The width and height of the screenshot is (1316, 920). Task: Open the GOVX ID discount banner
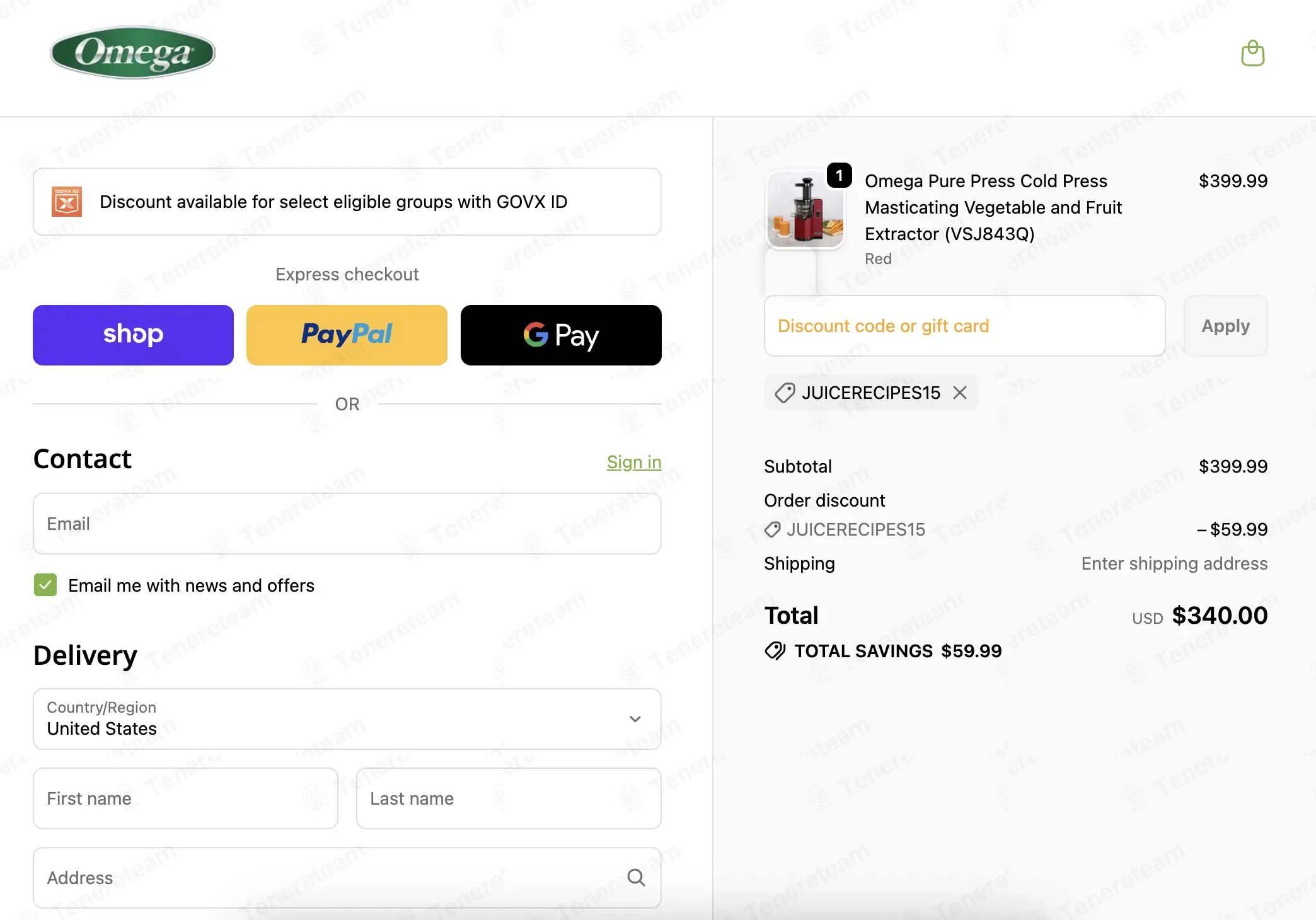click(x=347, y=202)
